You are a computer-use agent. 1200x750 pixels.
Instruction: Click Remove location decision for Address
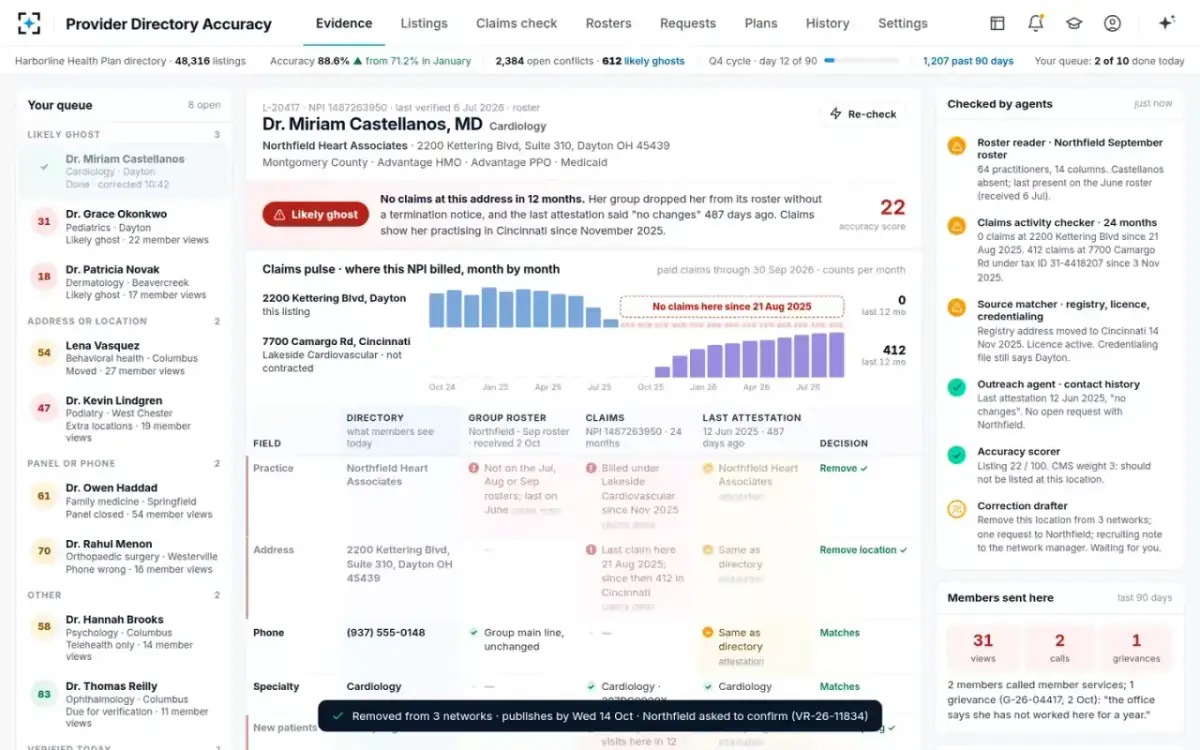[864, 550]
